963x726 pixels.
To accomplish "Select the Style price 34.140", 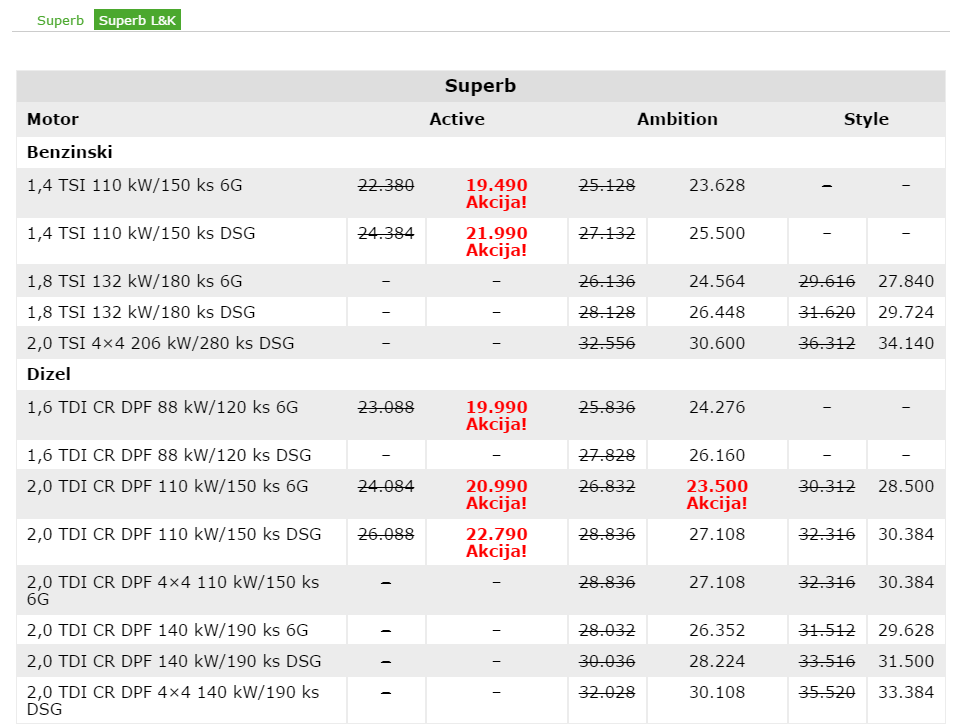I will [x=906, y=343].
